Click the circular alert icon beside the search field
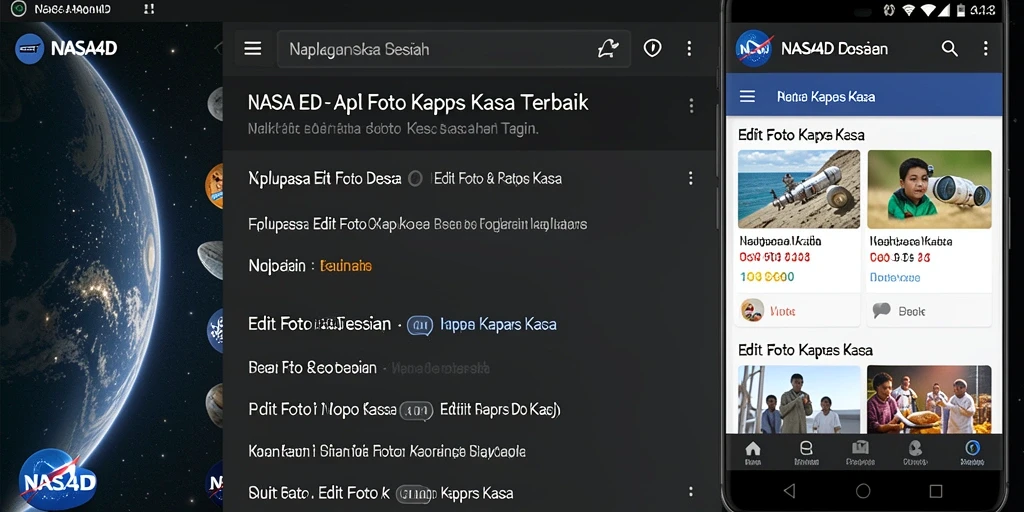 click(x=652, y=48)
